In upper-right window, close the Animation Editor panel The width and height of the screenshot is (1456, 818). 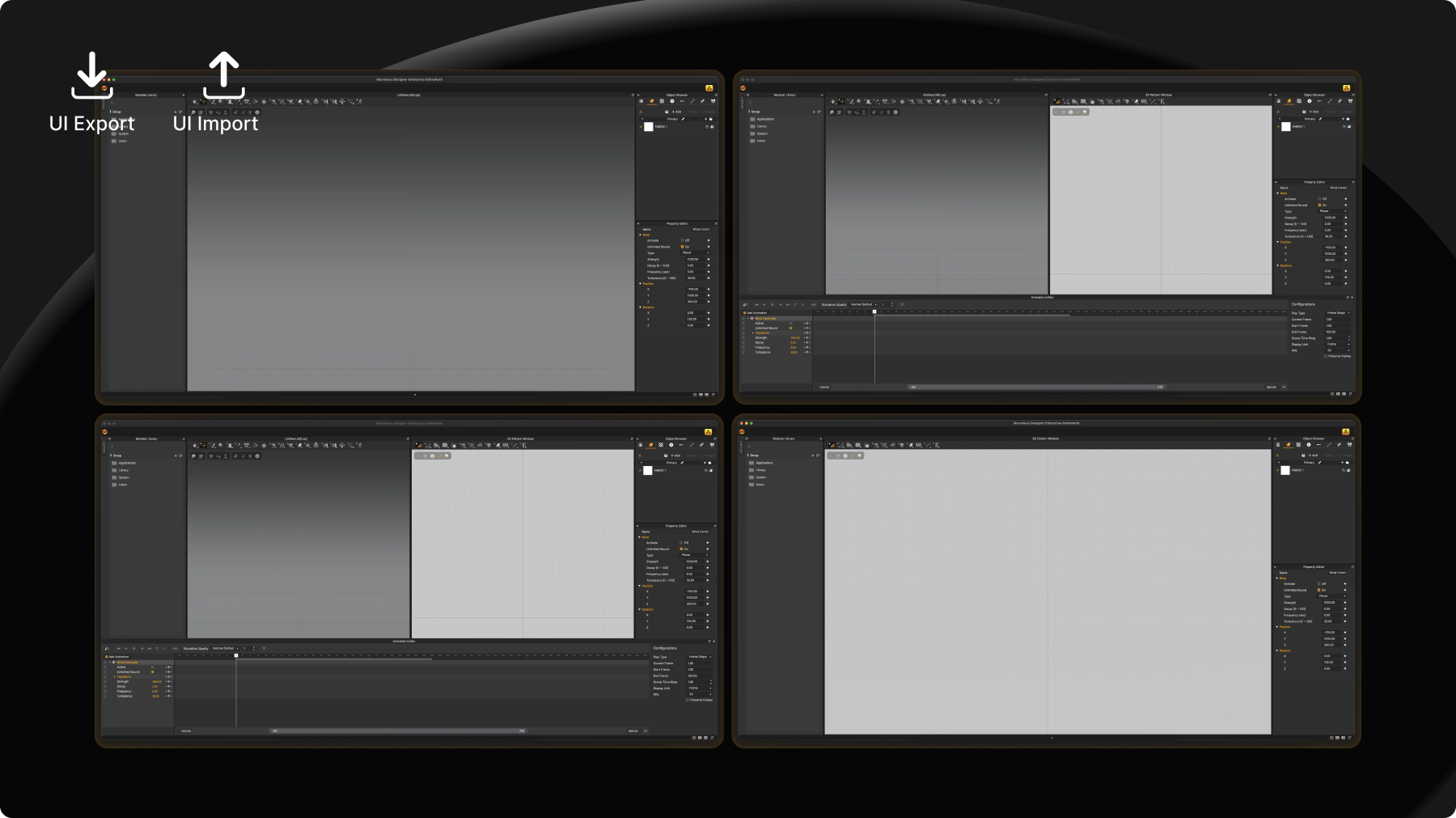point(1352,297)
